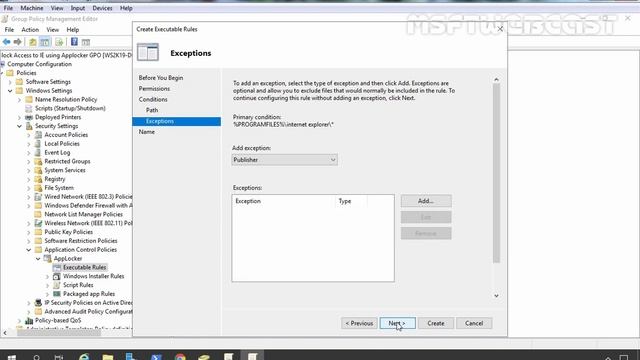This screenshot has height=360, width=640.
Task: Select Restricted Groups tree item
Action: click(67, 161)
